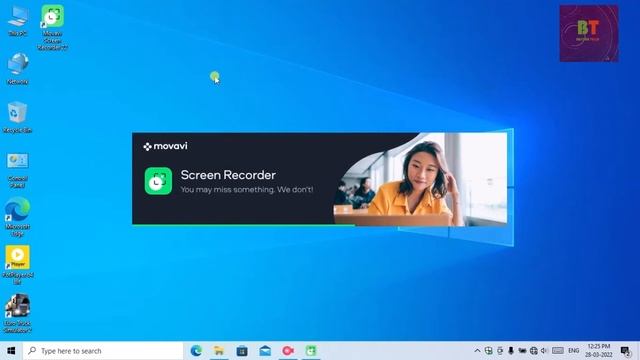Open the Network desktop icon
This screenshot has height=360, width=640.
click(18, 69)
